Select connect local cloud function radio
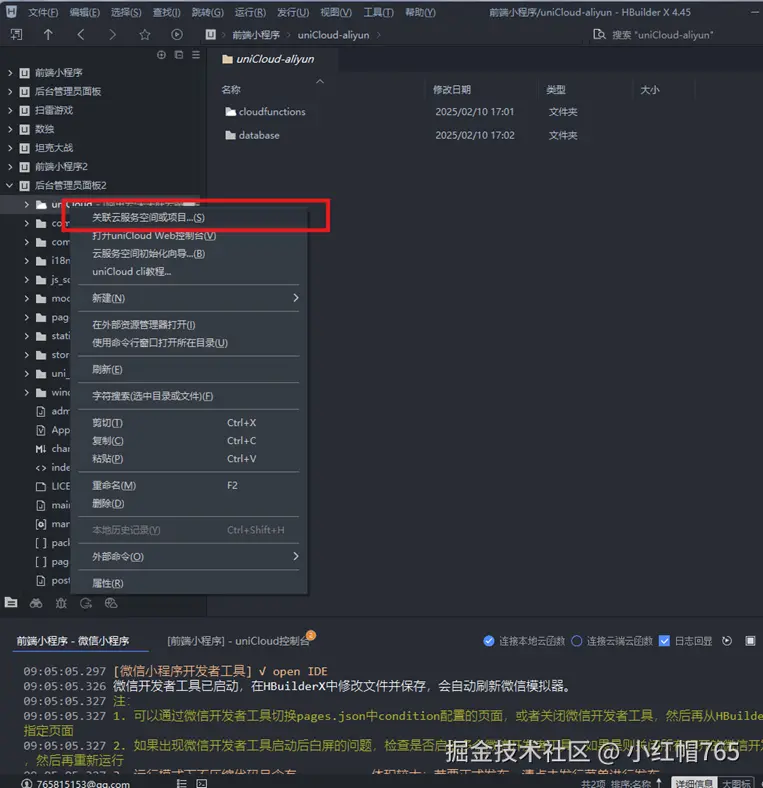The width and height of the screenshot is (763, 788). pos(489,641)
